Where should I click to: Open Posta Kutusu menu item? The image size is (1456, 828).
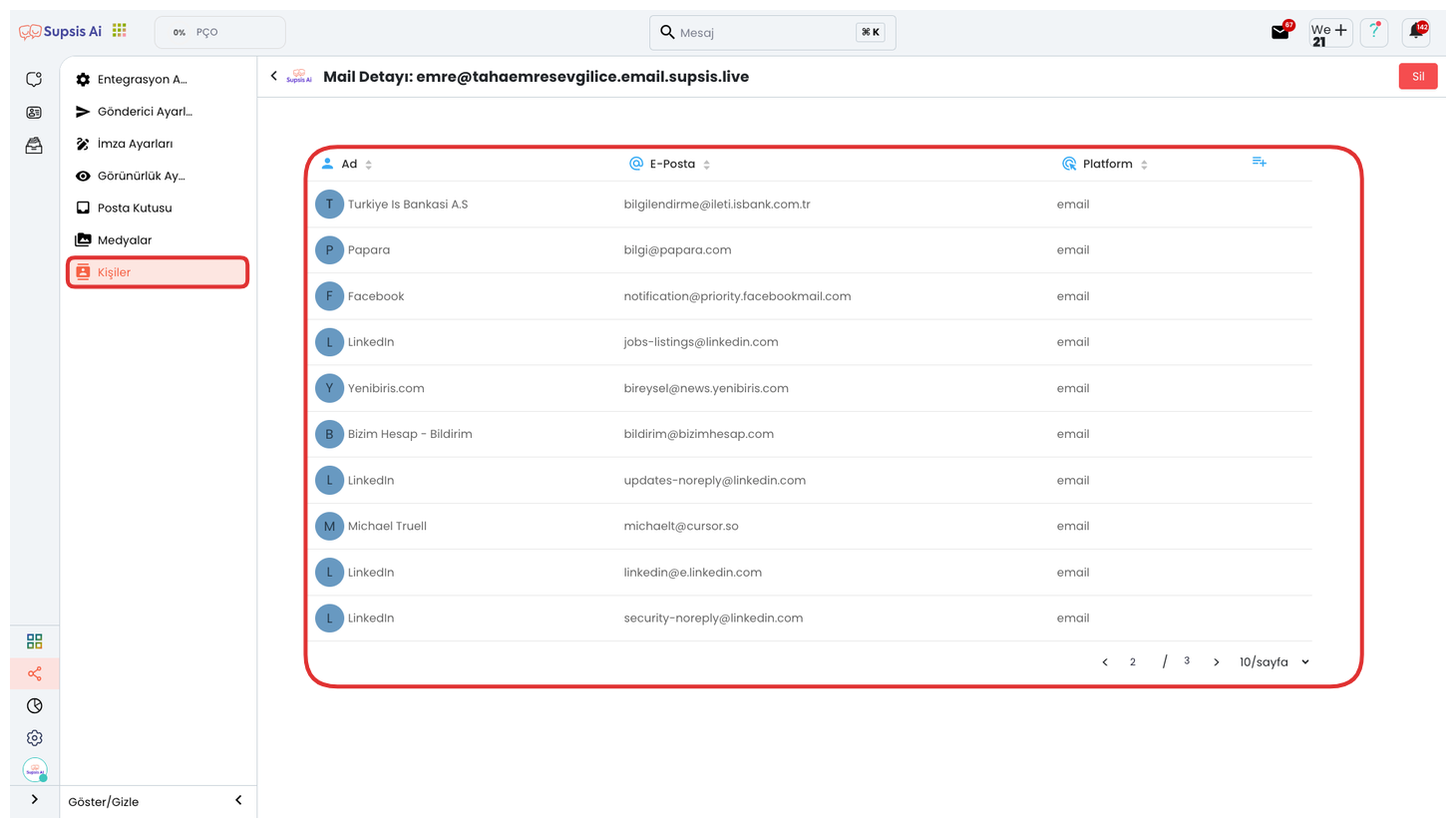pos(158,207)
